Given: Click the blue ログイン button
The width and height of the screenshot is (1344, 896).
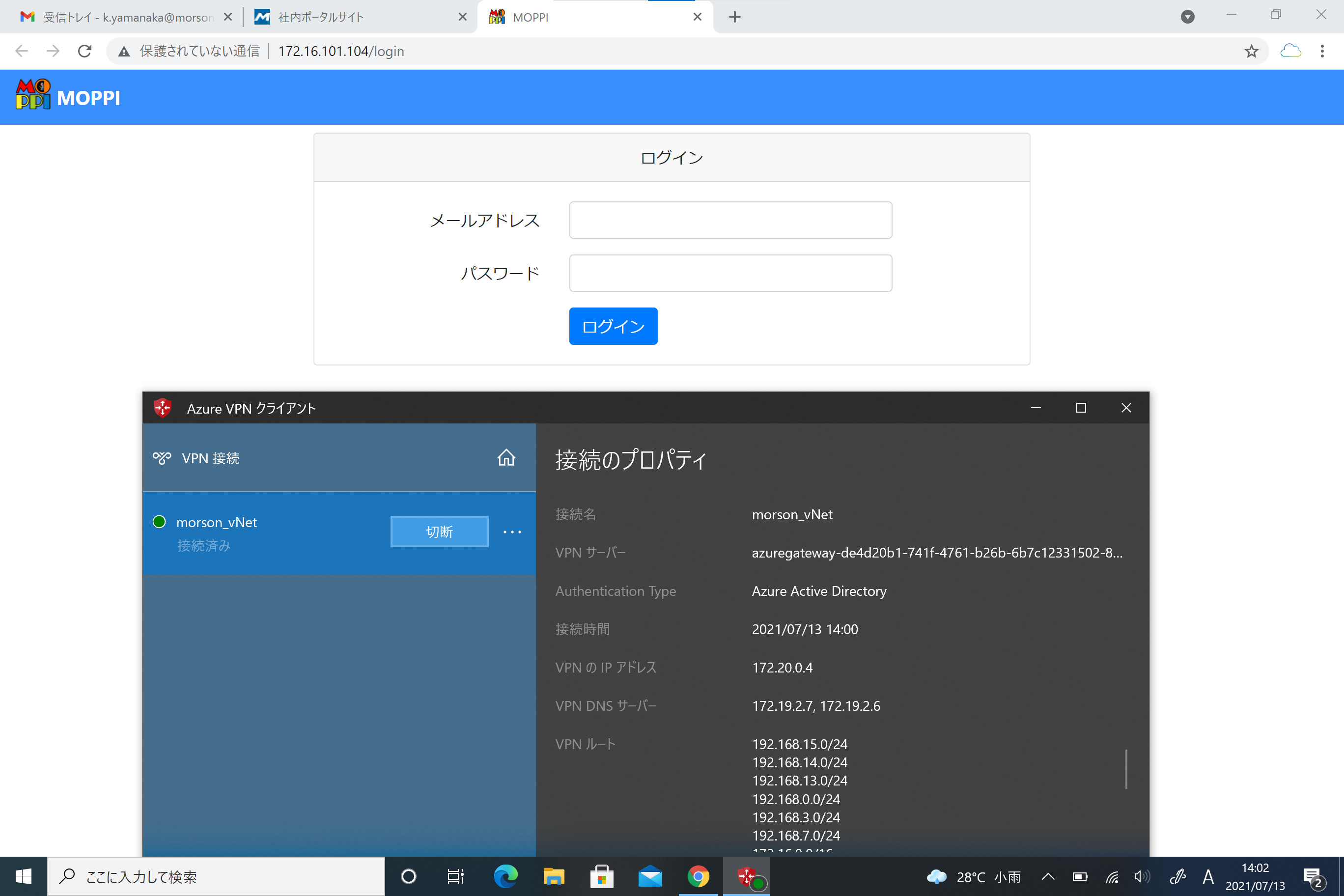Looking at the screenshot, I should pyautogui.click(x=613, y=326).
